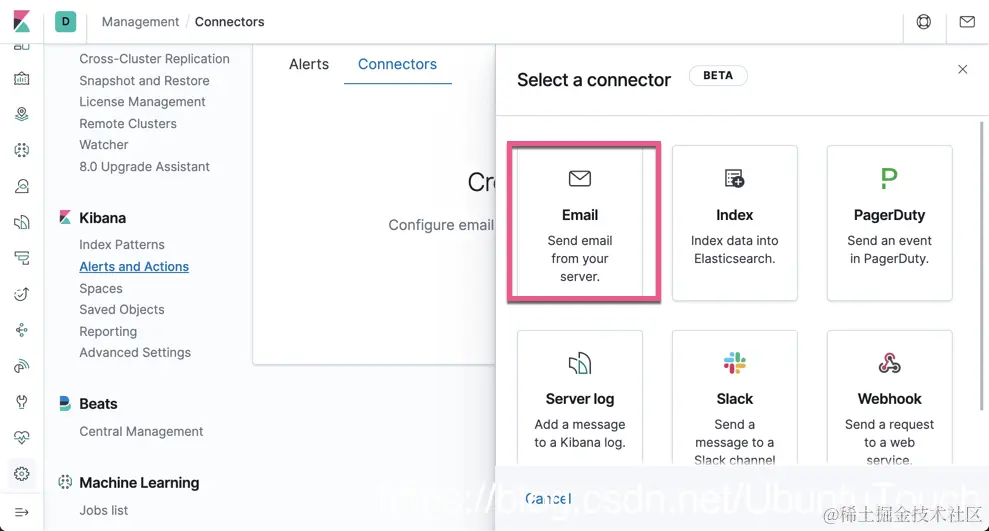This screenshot has height=531, width=989.
Task: Click the BETA badge in flyout header
Action: 718,75
